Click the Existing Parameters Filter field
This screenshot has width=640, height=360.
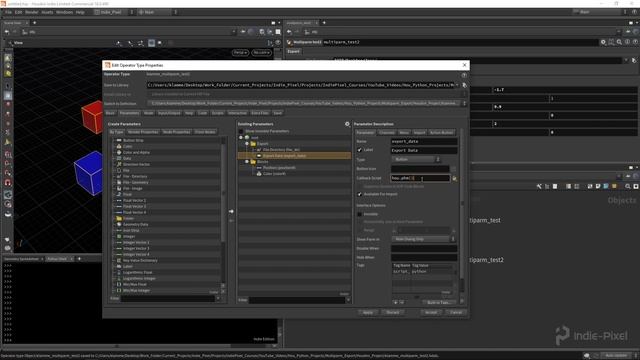click(297, 300)
